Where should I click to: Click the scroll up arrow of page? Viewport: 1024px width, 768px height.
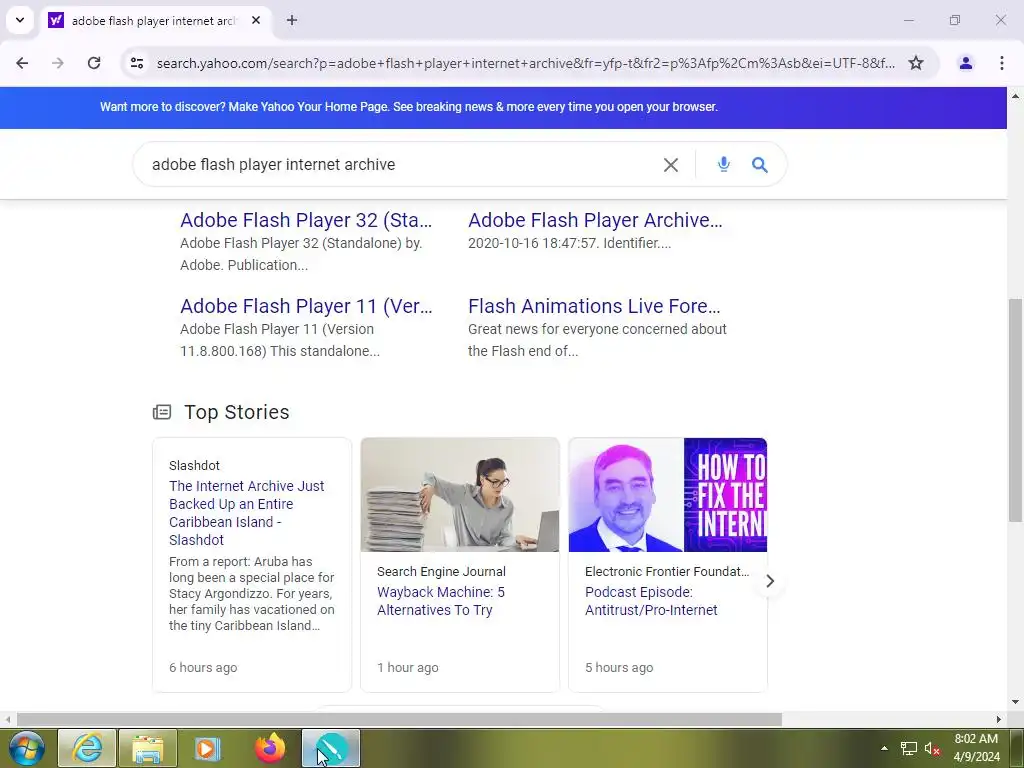click(x=1015, y=96)
